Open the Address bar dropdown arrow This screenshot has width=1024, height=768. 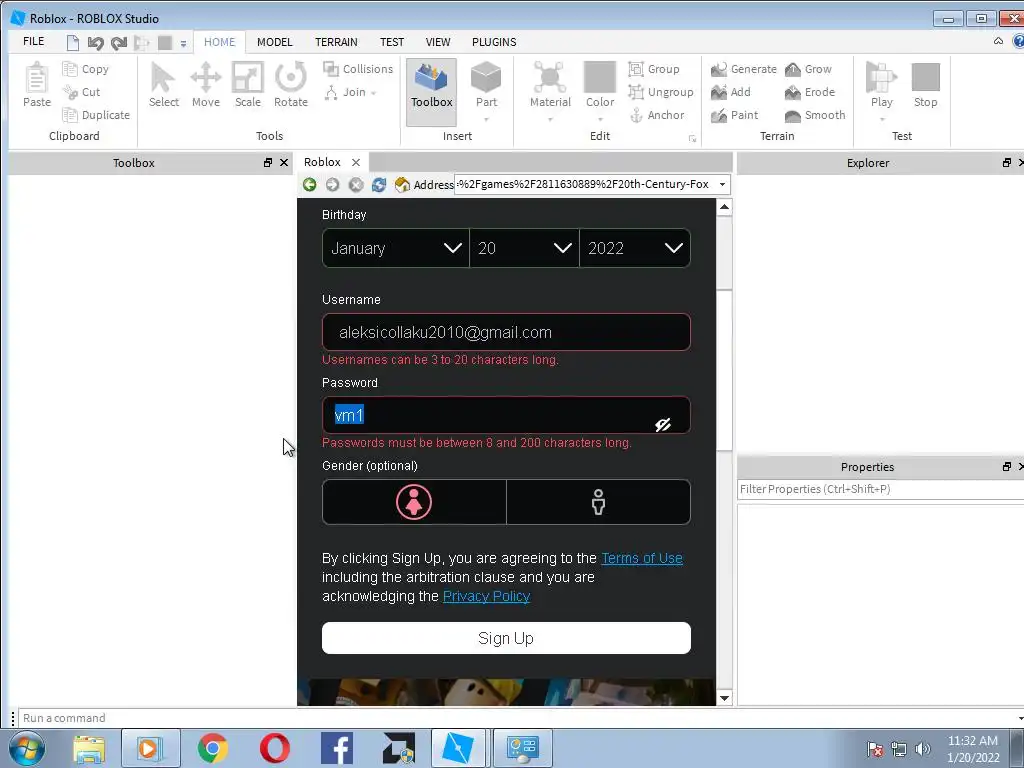coord(722,184)
